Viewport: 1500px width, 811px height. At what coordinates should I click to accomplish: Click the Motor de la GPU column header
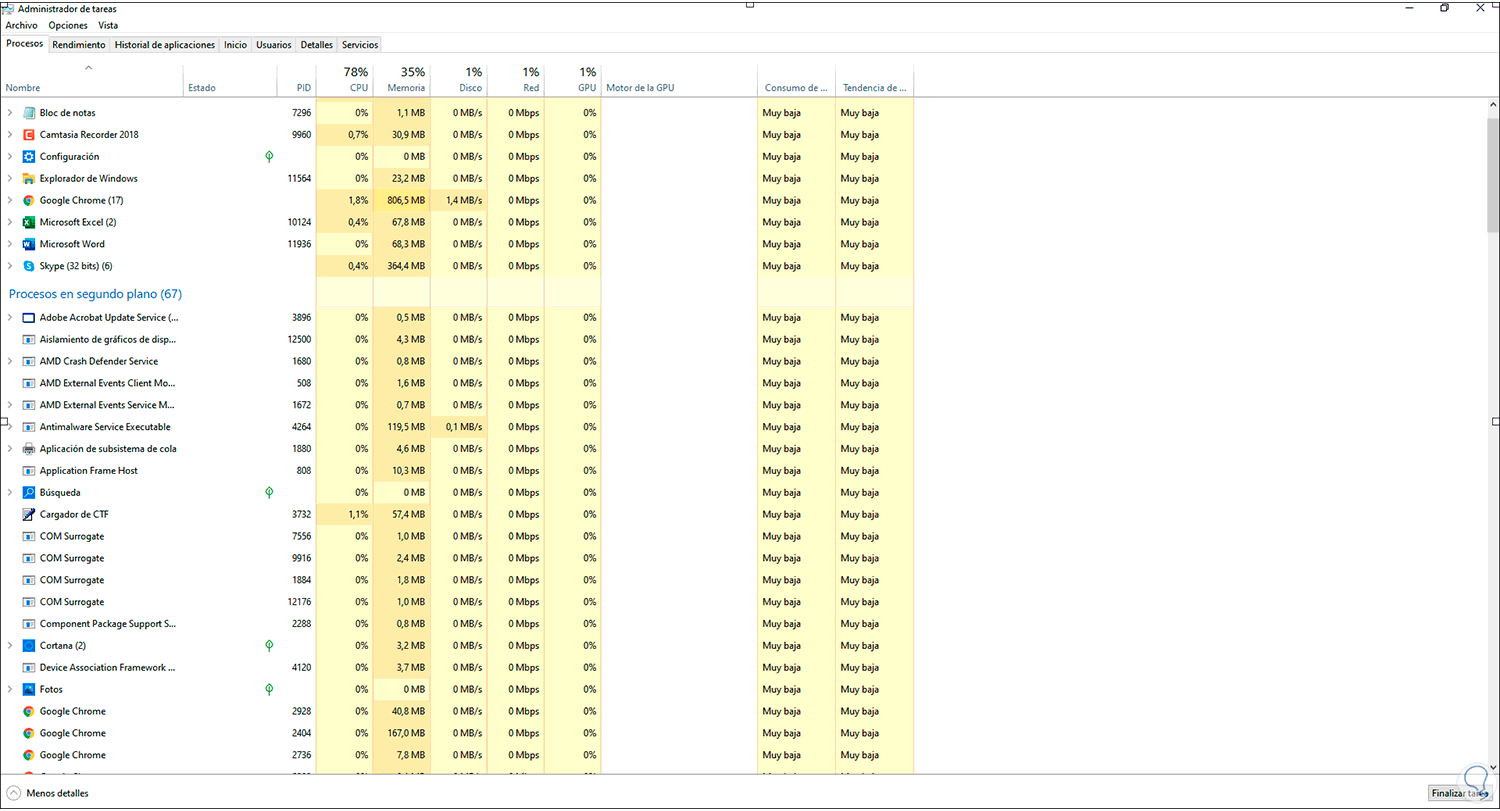click(x=679, y=80)
